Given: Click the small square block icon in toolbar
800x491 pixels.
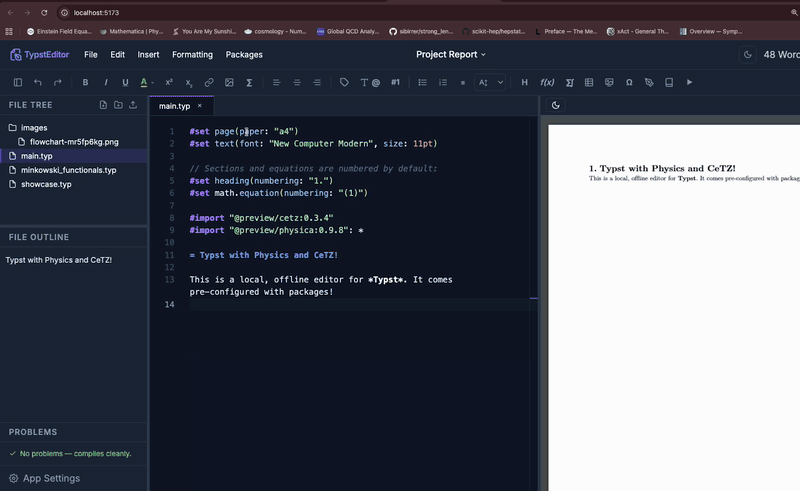Looking at the screenshot, I should tap(463, 83).
